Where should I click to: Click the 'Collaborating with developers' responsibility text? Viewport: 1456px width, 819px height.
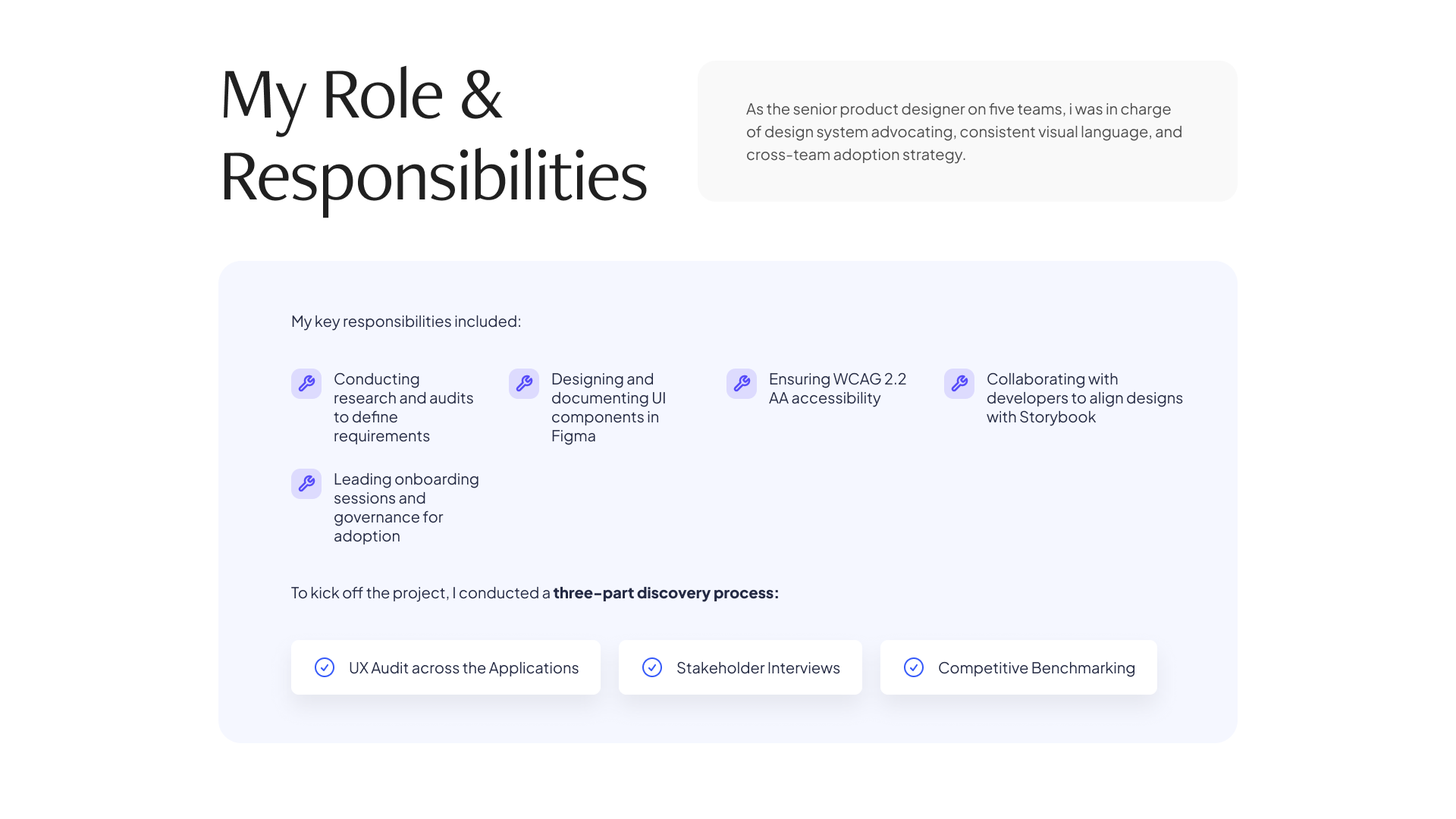pyautogui.click(x=1084, y=398)
